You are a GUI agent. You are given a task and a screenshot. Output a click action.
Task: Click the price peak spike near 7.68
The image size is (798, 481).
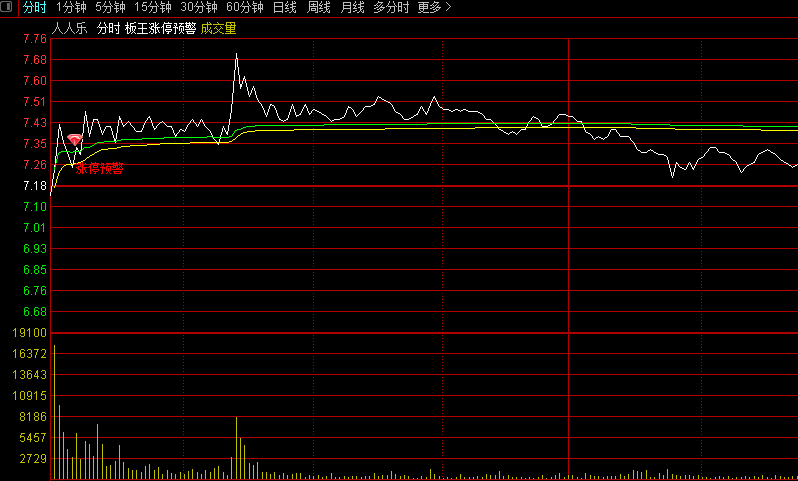click(x=236, y=54)
